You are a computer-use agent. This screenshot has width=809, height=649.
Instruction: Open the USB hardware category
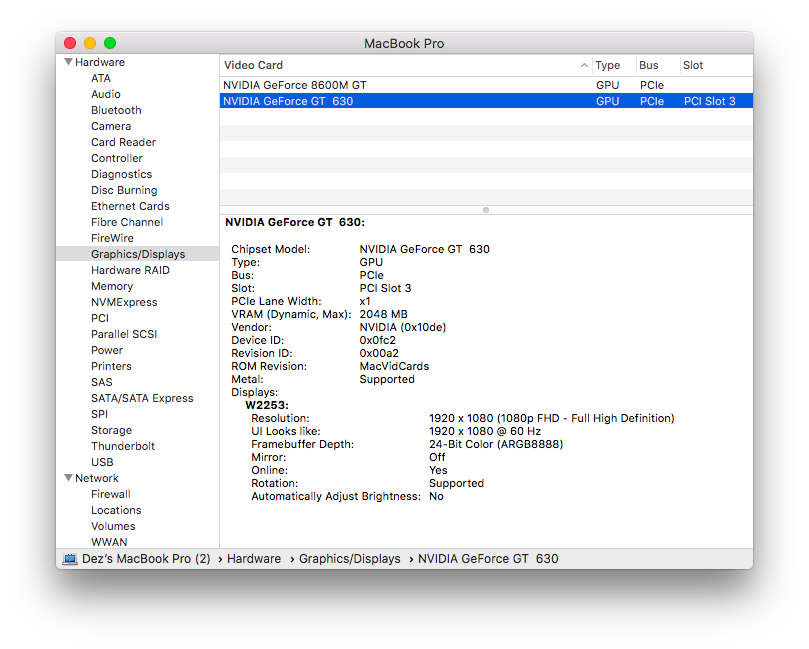coord(102,462)
